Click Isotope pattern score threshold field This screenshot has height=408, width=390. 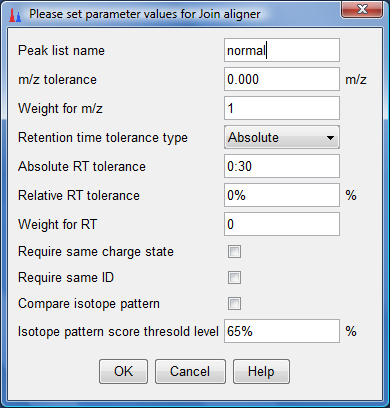282,331
